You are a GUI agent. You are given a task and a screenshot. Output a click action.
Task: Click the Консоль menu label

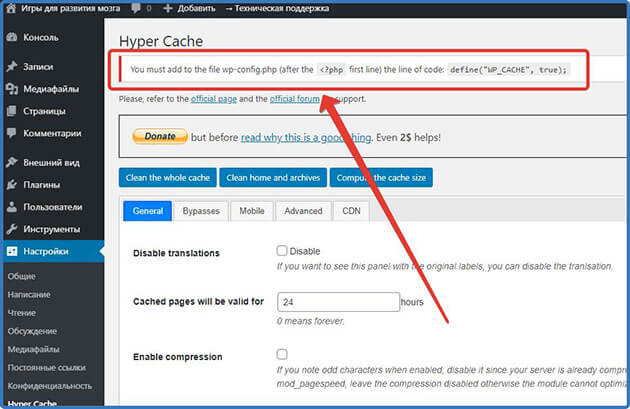click(41, 37)
